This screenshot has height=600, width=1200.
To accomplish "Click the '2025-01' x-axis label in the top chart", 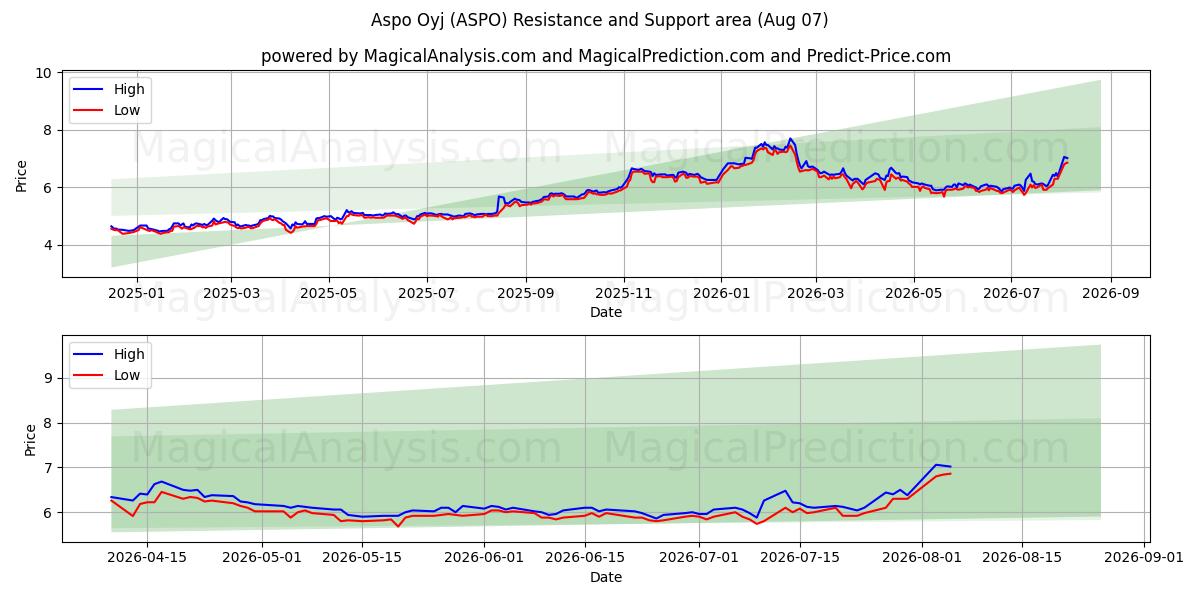I will (135, 294).
